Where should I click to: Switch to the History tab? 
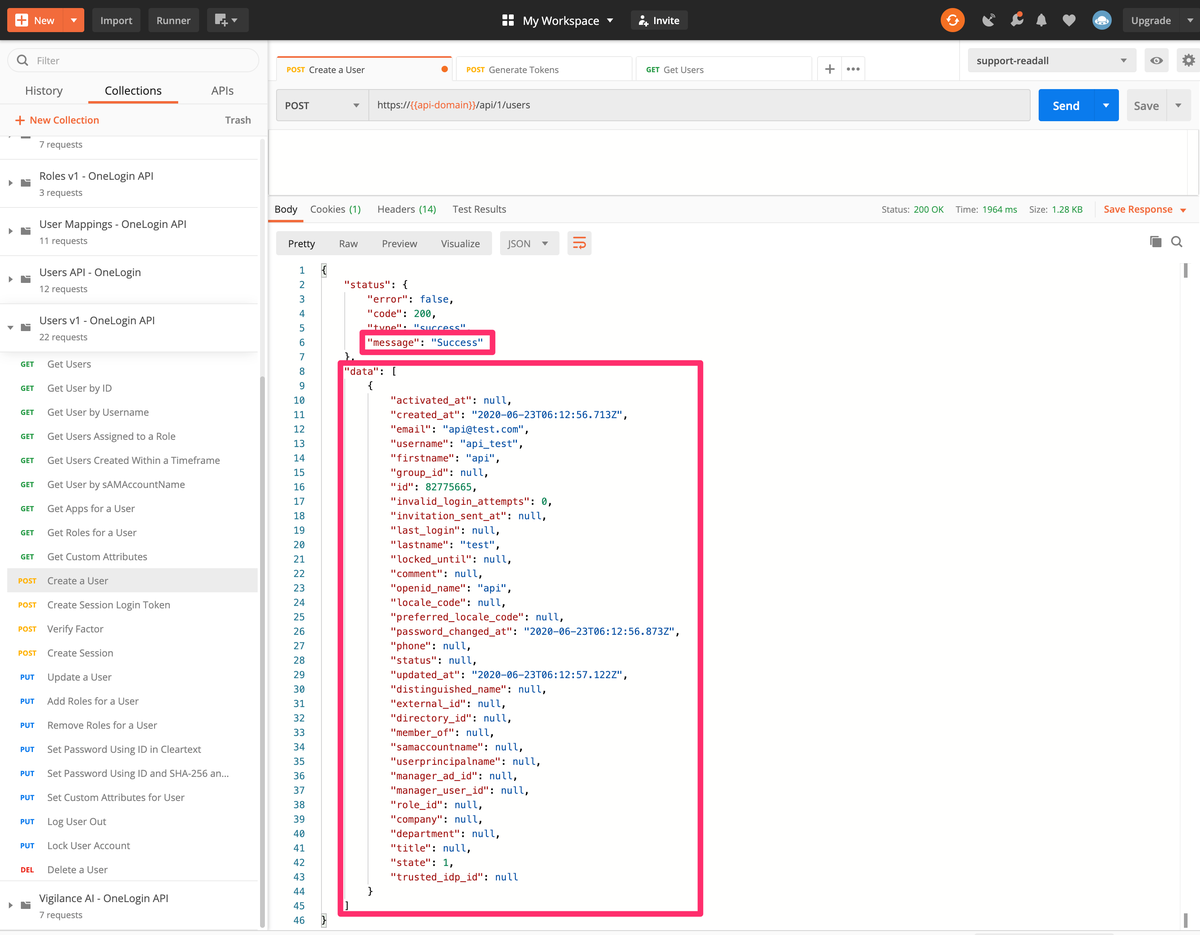pyautogui.click(x=44, y=90)
